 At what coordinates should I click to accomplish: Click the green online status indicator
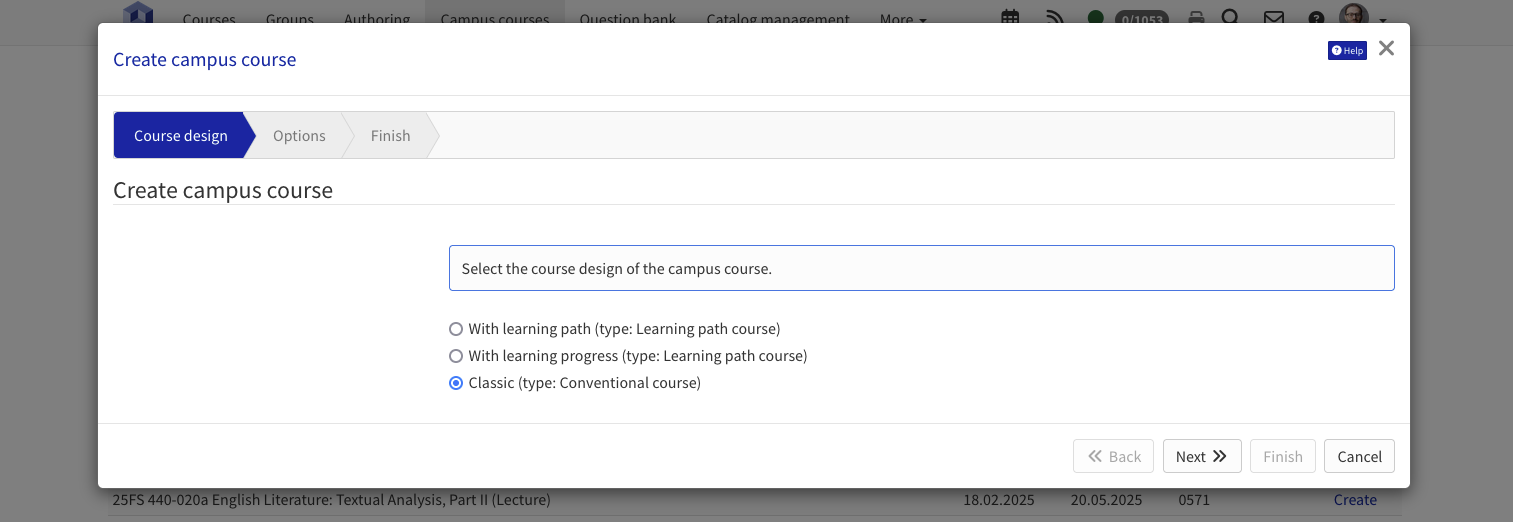coord(1095,18)
